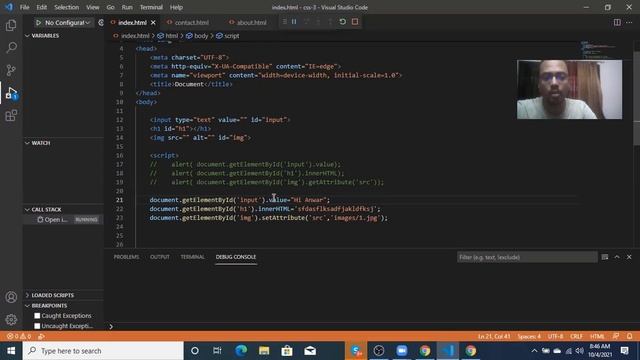Image resolution: width=640 pixels, height=360 pixels.
Task: Open the No Configurations dropdown
Action: [x=67, y=22]
